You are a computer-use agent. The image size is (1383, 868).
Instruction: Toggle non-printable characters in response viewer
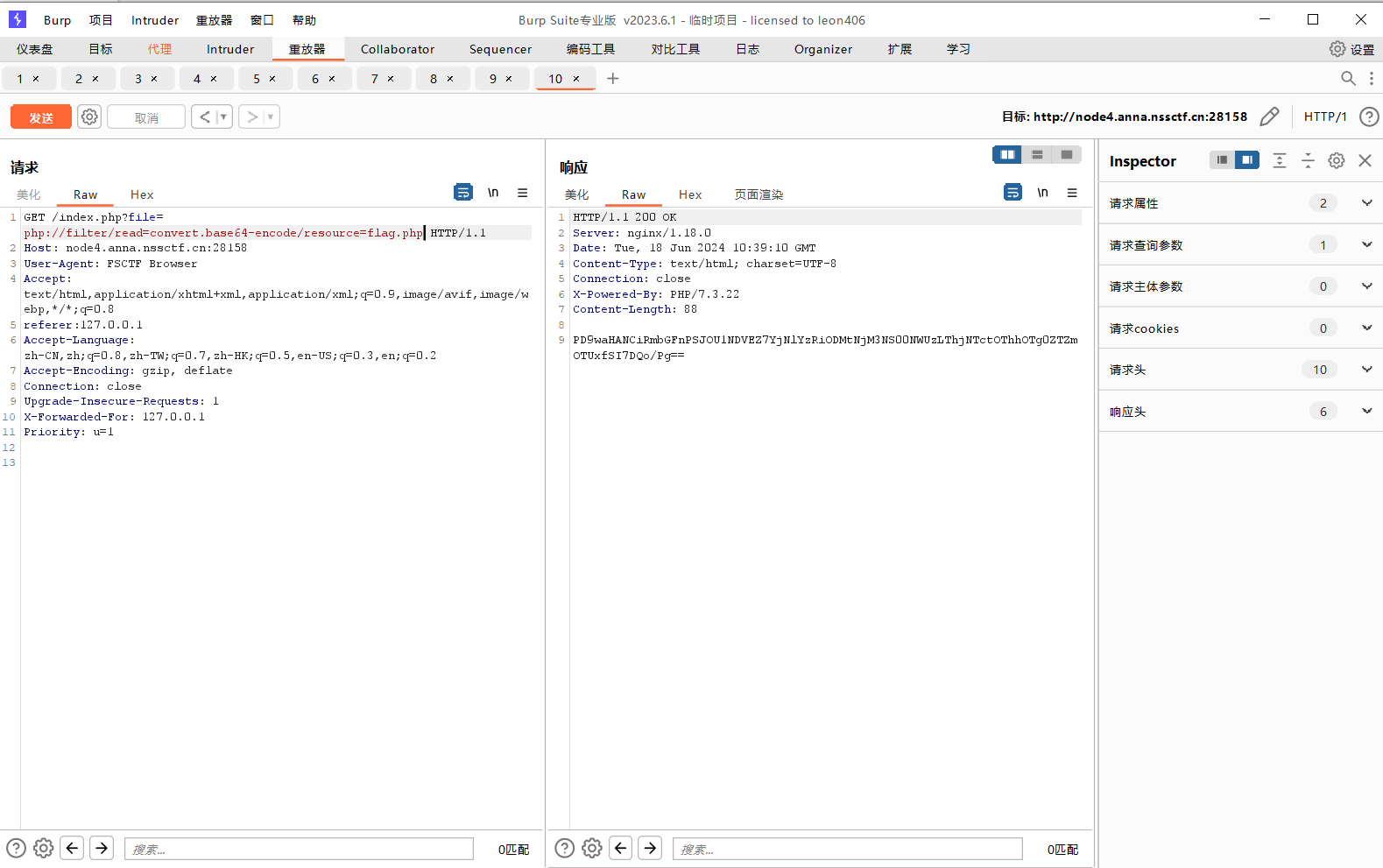pyautogui.click(x=1042, y=193)
